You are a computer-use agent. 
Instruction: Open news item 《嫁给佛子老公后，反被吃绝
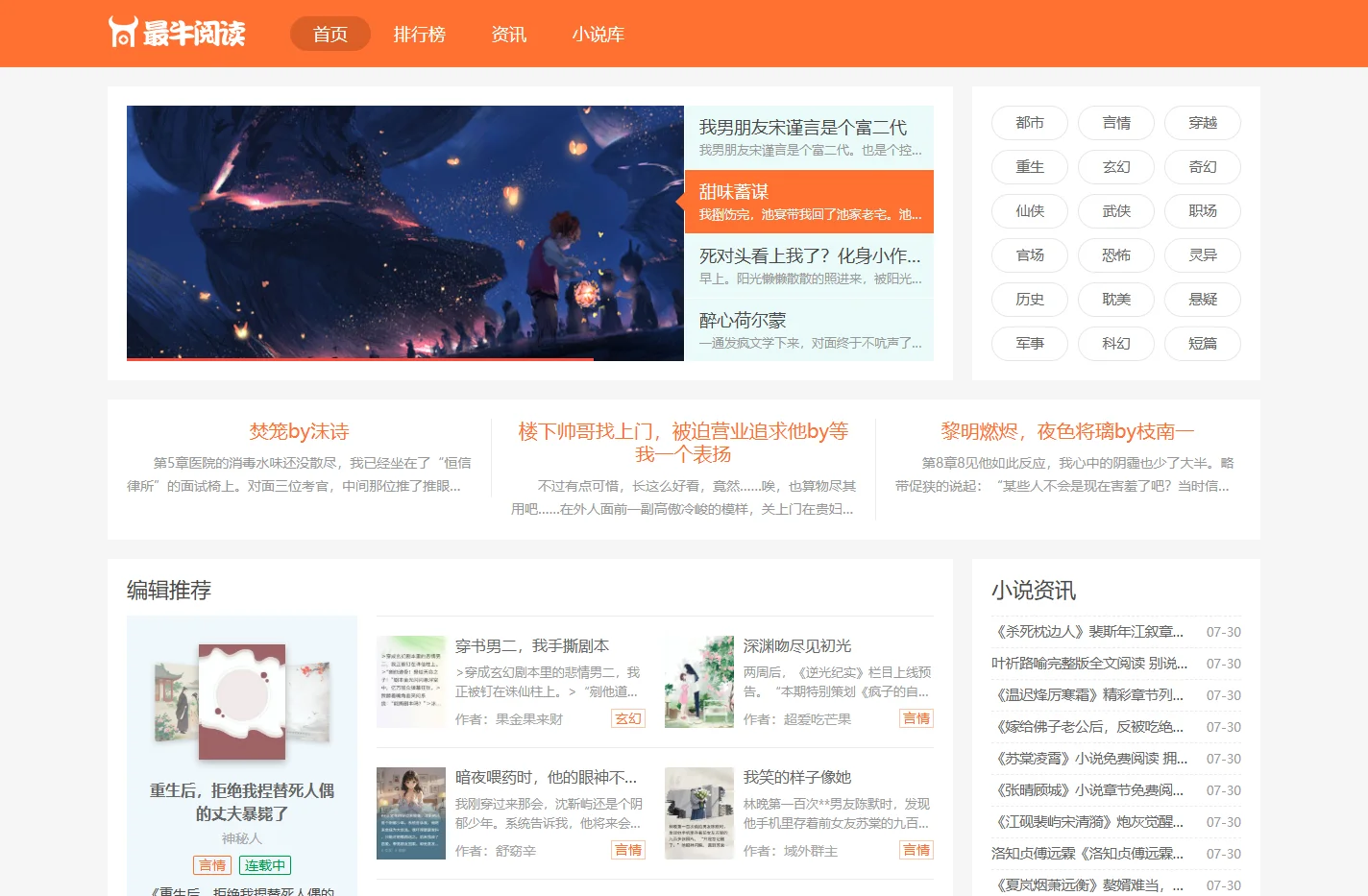[x=1089, y=727]
